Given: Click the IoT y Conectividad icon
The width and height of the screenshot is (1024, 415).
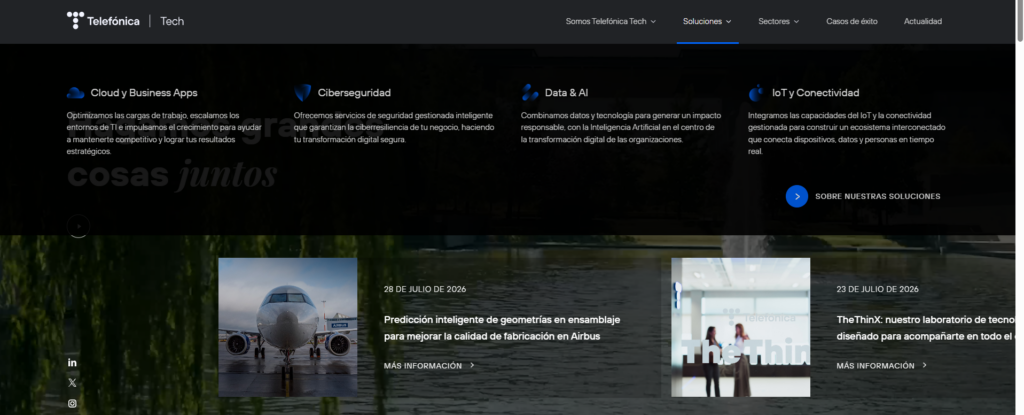Looking at the screenshot, I should tap(756, 93).
